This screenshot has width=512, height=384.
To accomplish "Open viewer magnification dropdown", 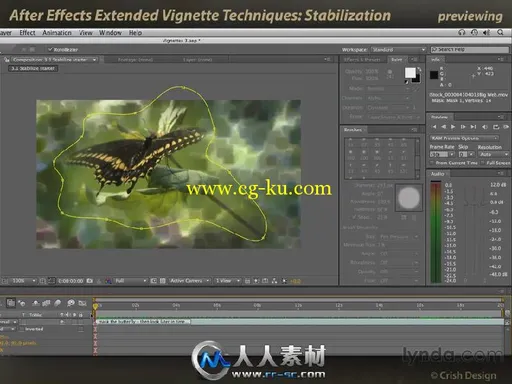I will [23, 281].
